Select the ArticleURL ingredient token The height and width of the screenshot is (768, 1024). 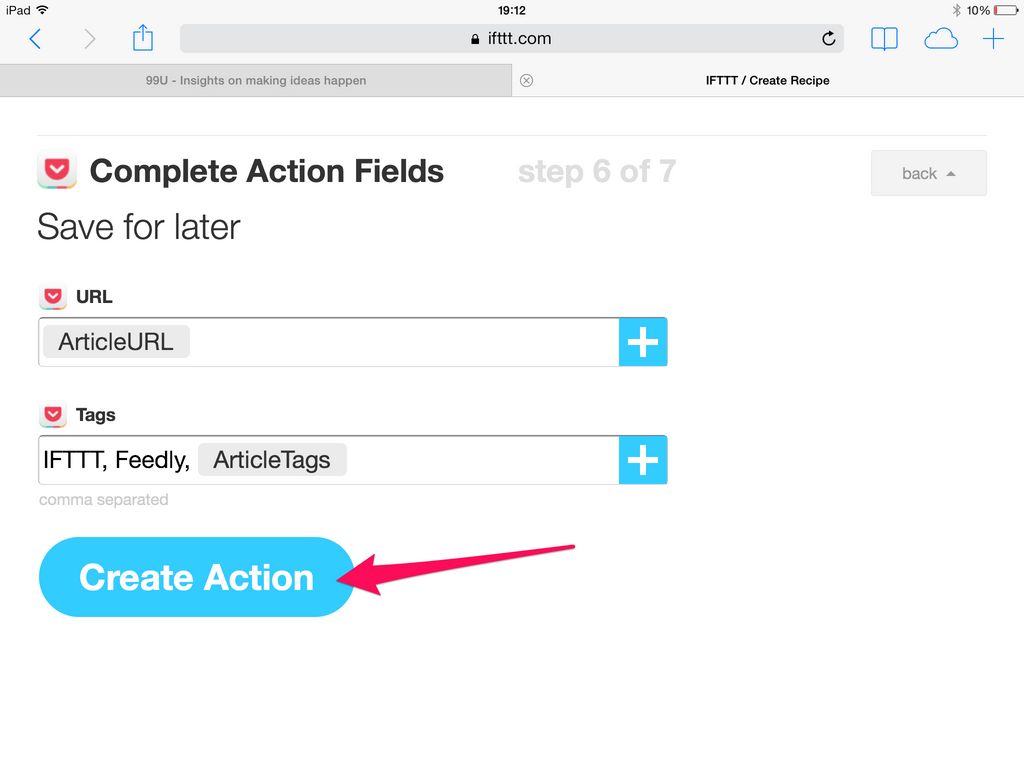pos(116,342)
